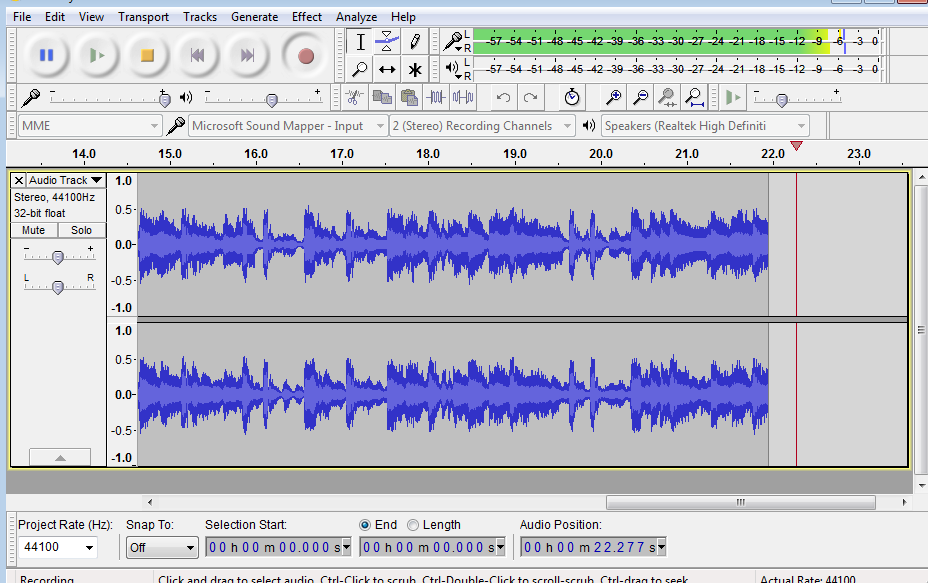Skip to End transport button
This screenshot has width=928, height=583.
(247, 56)
